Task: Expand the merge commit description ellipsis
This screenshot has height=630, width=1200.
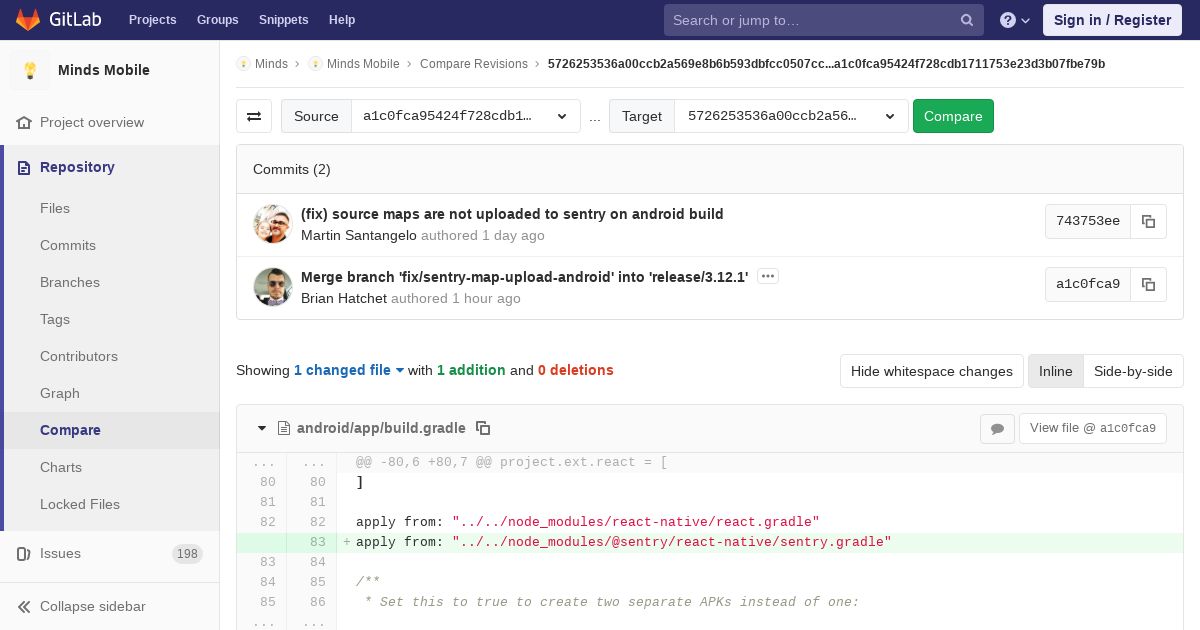Action: (768, 276)
